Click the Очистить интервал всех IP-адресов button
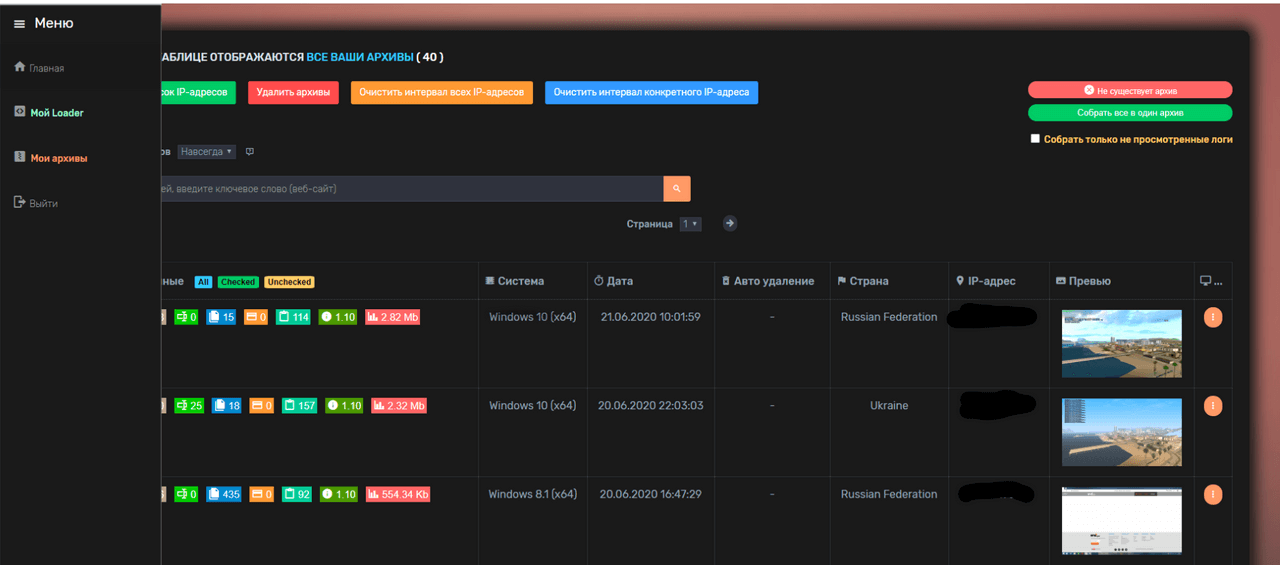The width and height of the screenshot is (1280, 565). pyautogui.click(x=441, y=92)
